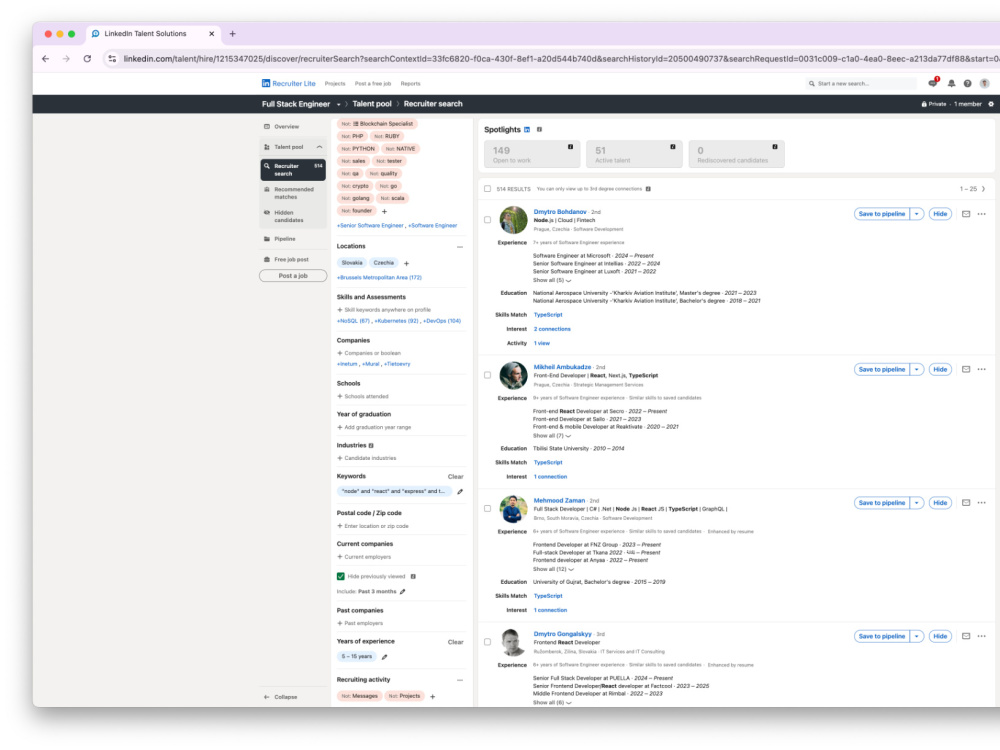Click the Post a job button
The height and width of the screenshot is (750, 1000).
pyautogui.click(x=293, y=276)
